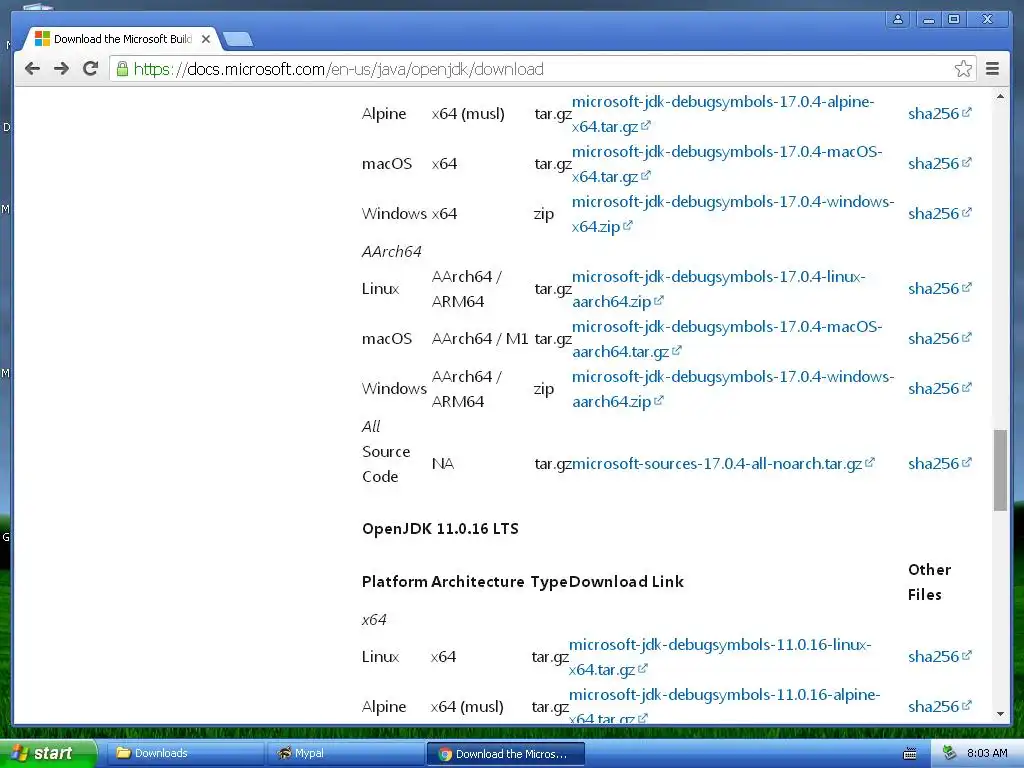1024x768 pixels.
Task: Select the Chrome taskbar button
Action: tap(505, 754)
